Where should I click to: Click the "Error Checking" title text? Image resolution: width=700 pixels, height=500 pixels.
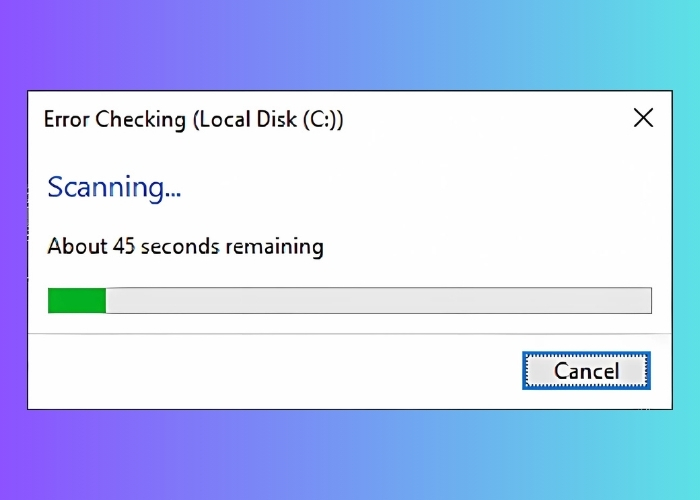(114, 120)
